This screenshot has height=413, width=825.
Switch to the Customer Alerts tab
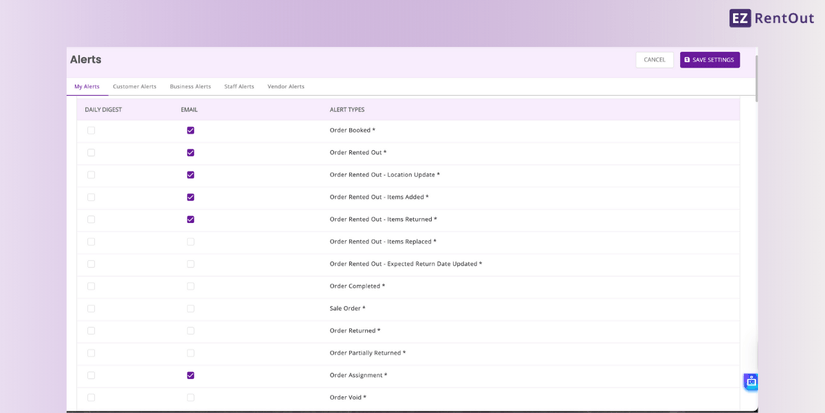point(134,87)
